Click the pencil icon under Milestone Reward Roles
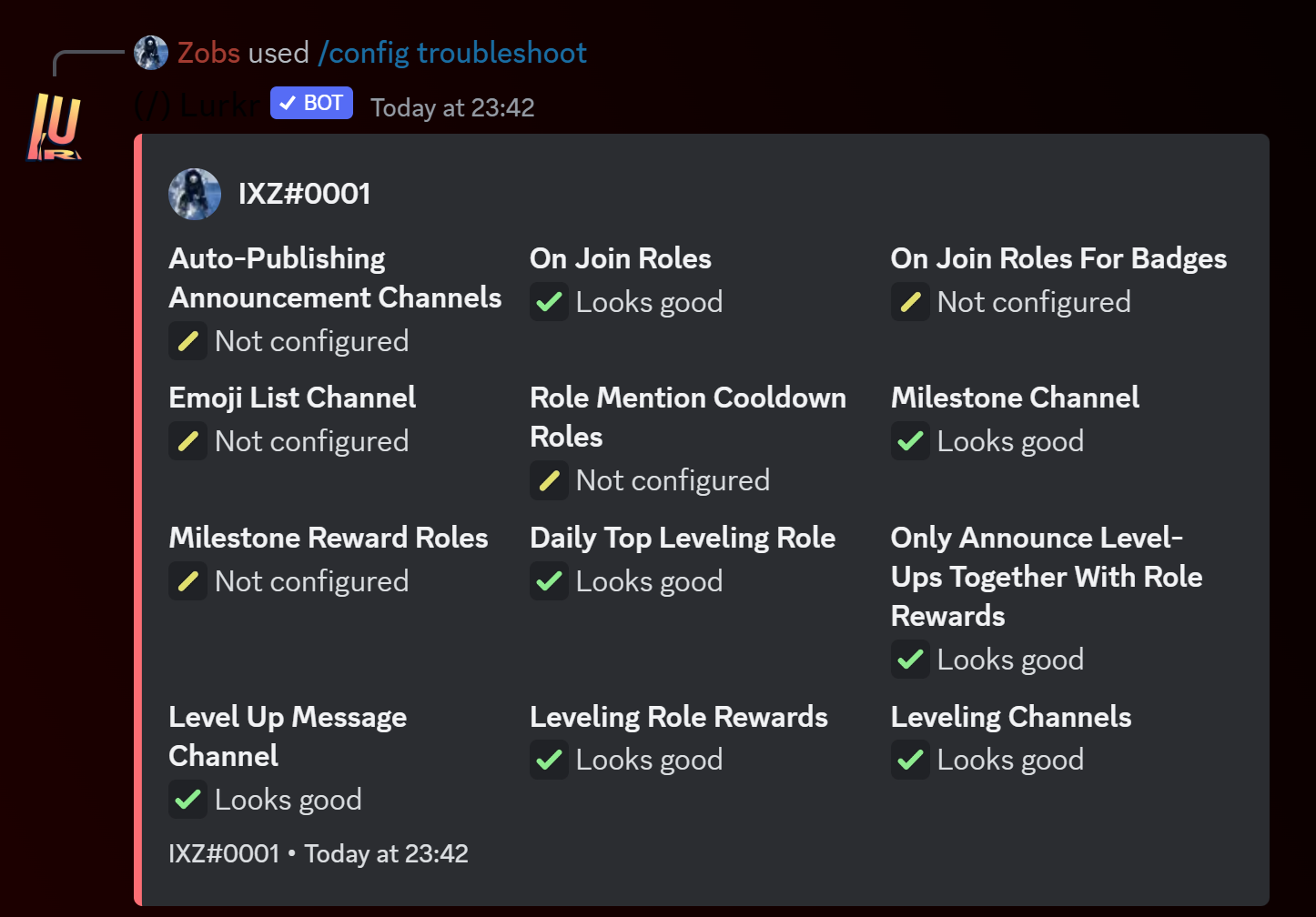The width and height of the screenshot is (1316, 917). coord(188,581)
